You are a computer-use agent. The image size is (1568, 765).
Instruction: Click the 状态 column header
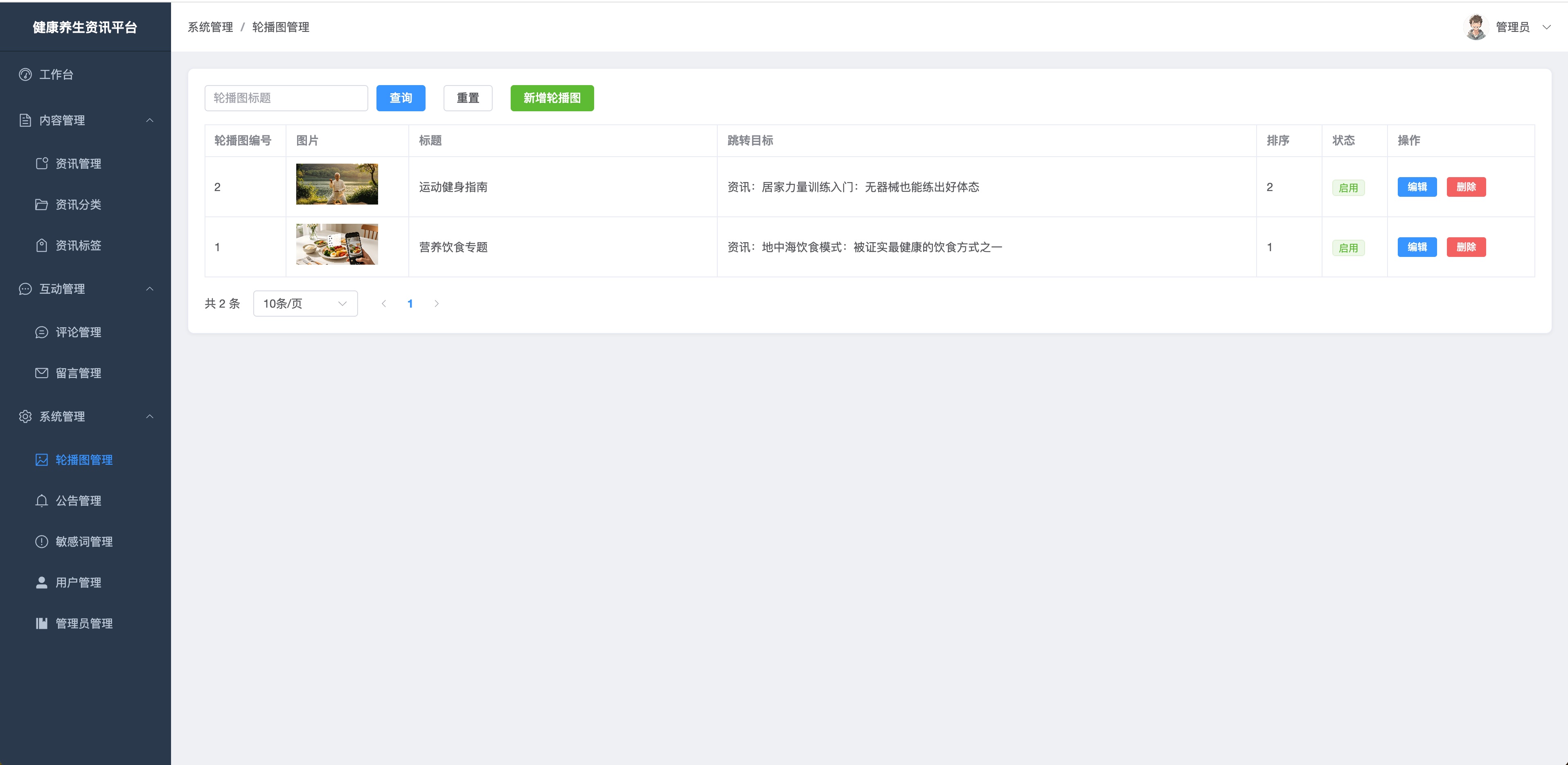click(1354, 141)
